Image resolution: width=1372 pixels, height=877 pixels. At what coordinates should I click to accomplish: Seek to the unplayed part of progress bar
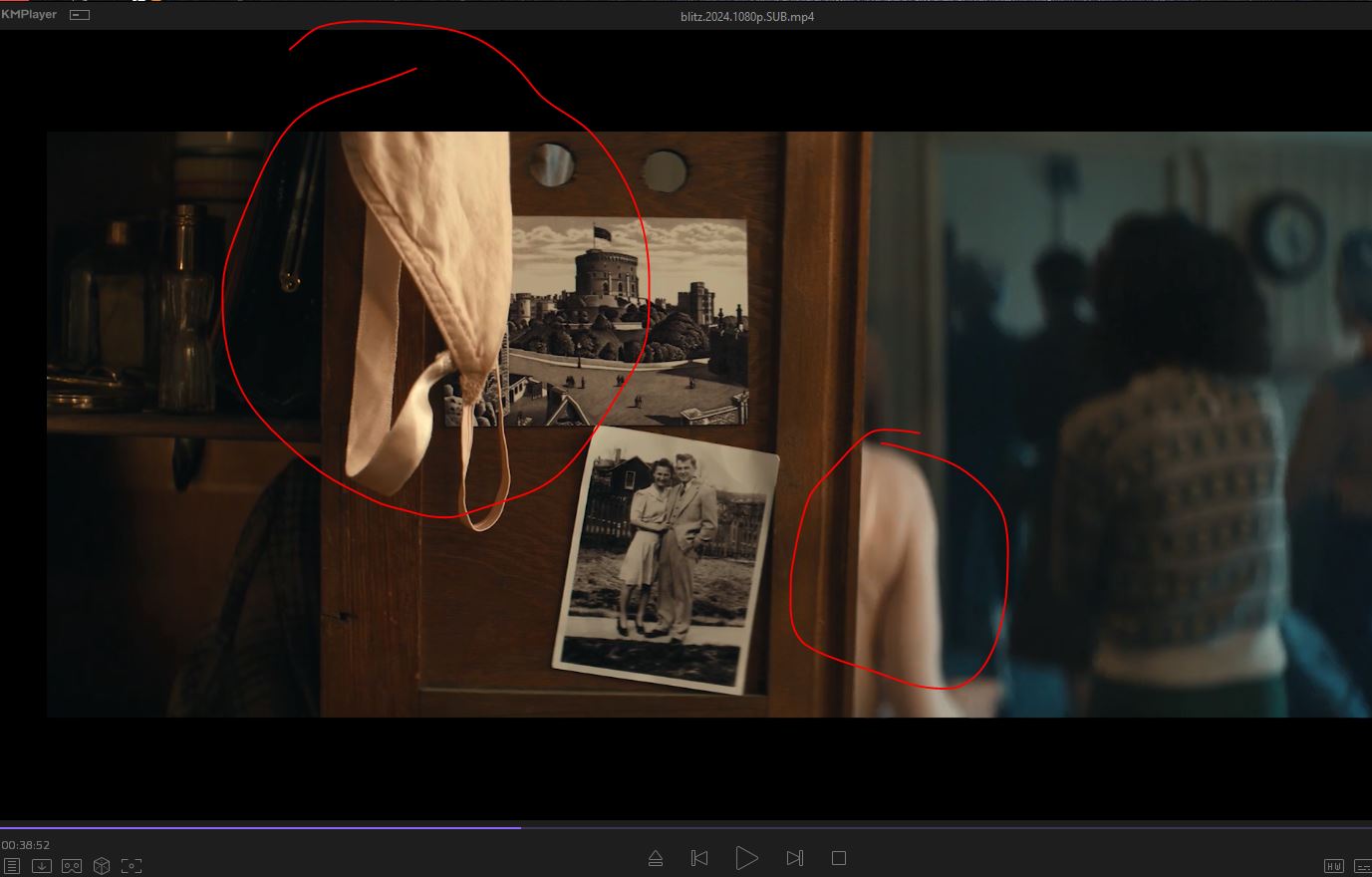click(897, 827)
